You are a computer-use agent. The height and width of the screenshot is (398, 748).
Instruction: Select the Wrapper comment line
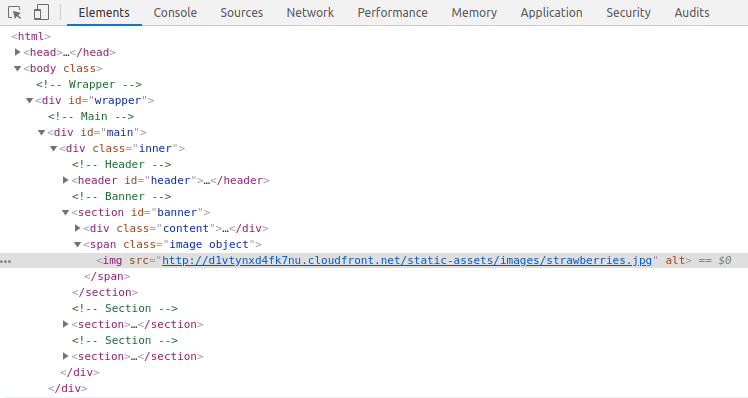[89, 84]
